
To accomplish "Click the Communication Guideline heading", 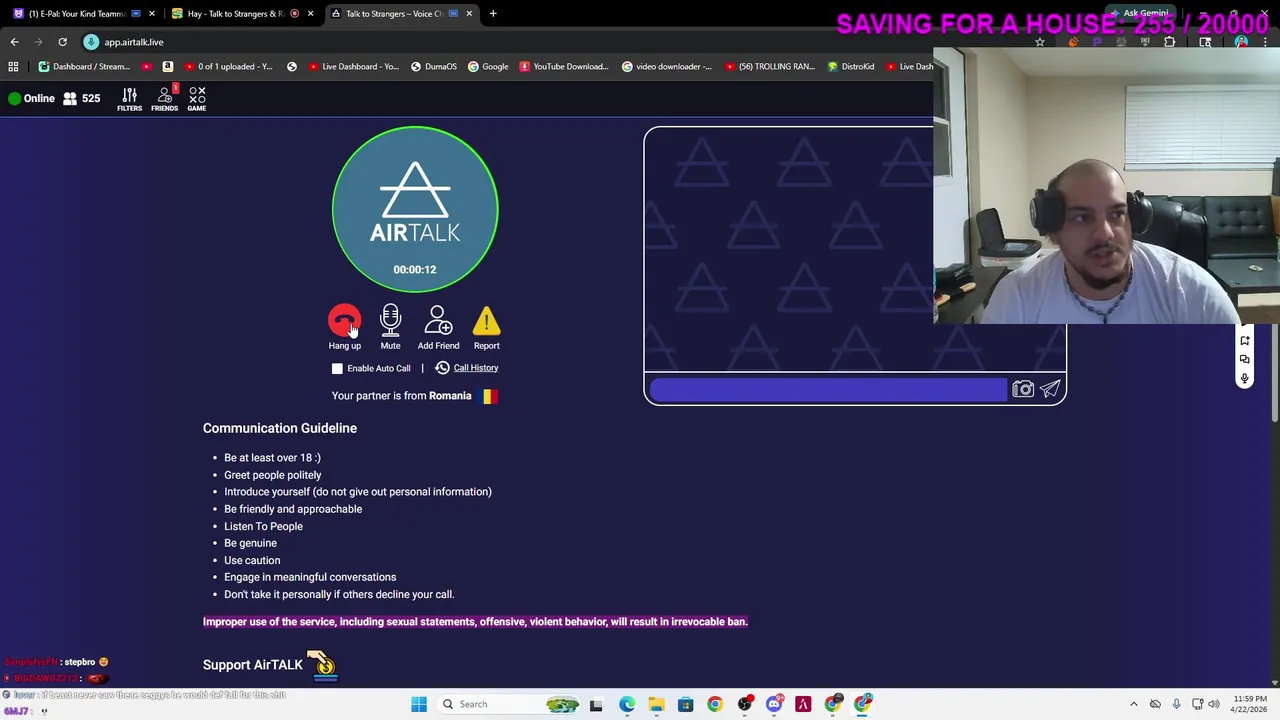I will pos(280,428).
